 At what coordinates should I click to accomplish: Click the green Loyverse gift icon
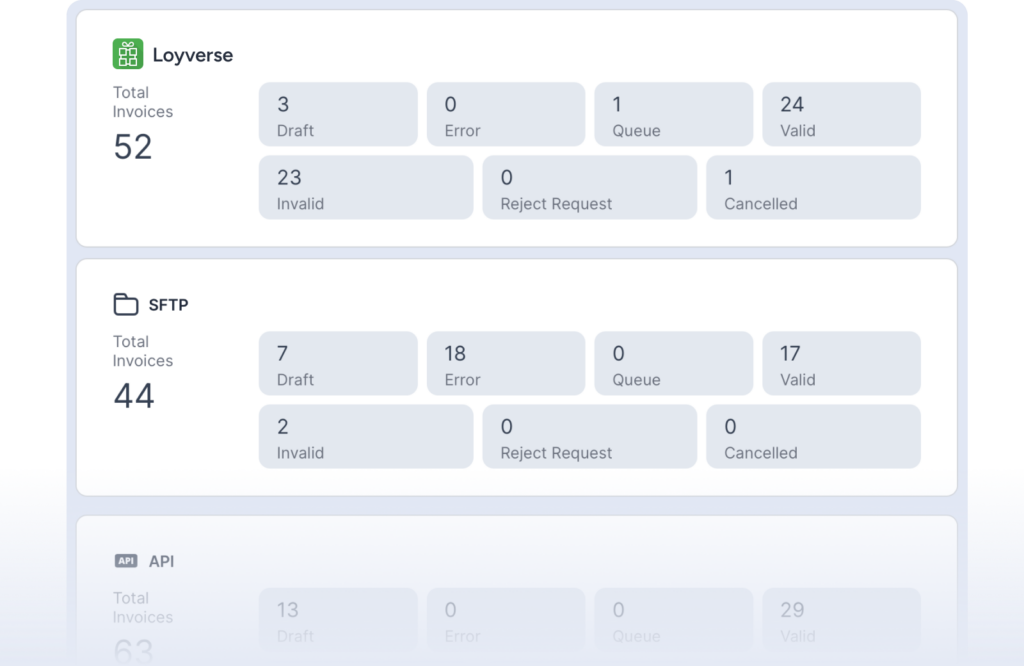pos(128,54)
